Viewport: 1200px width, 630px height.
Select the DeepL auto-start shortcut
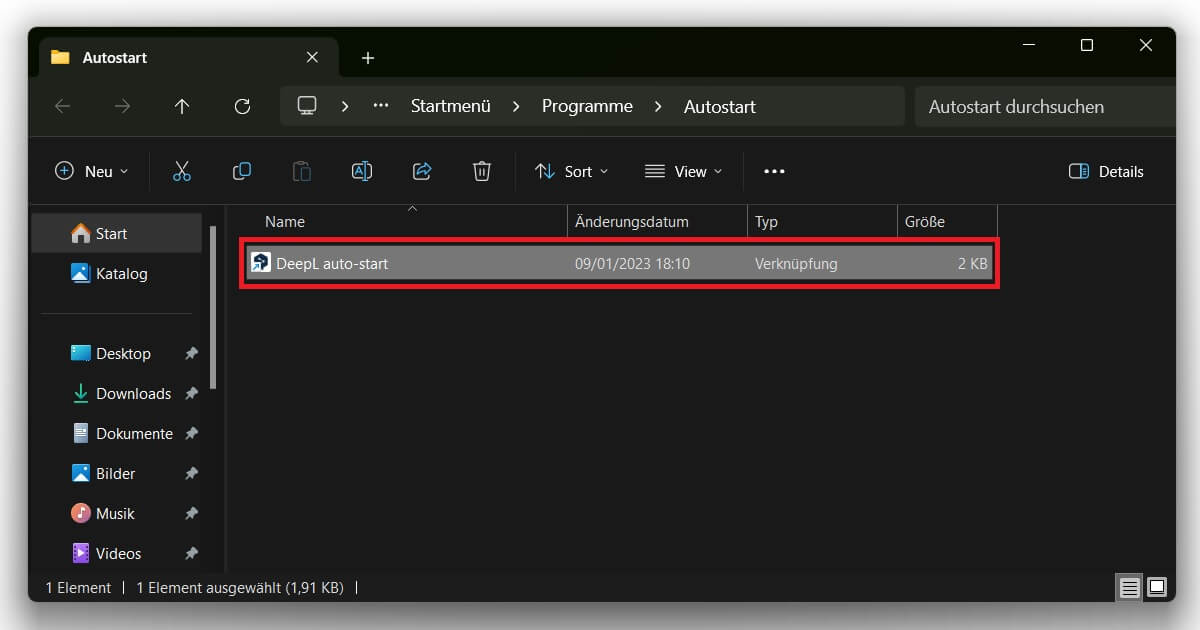point(340,263)
